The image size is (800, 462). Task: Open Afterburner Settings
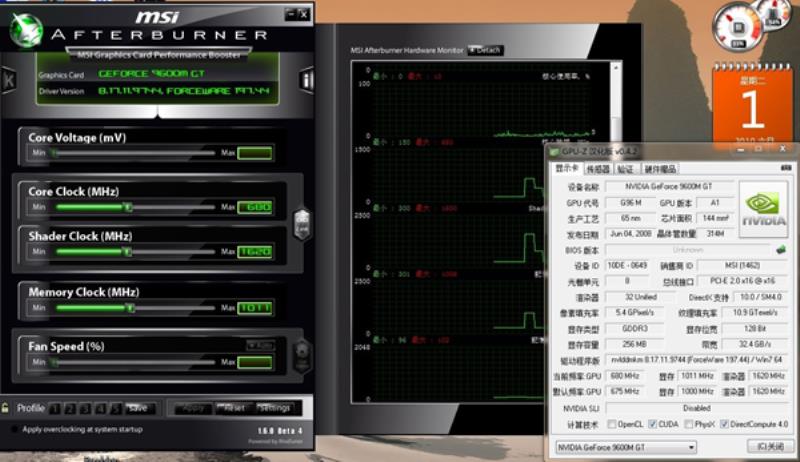[274, 408]
